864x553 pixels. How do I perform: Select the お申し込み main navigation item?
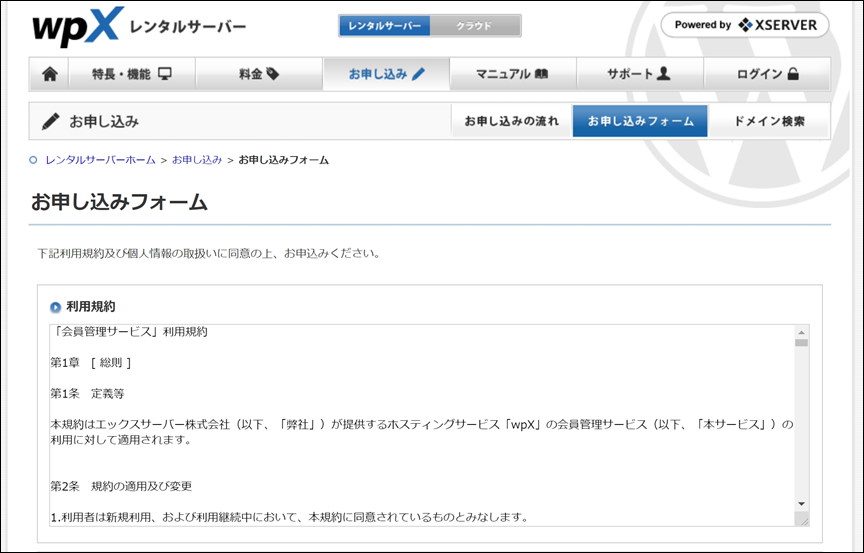(x=386, y=74)
